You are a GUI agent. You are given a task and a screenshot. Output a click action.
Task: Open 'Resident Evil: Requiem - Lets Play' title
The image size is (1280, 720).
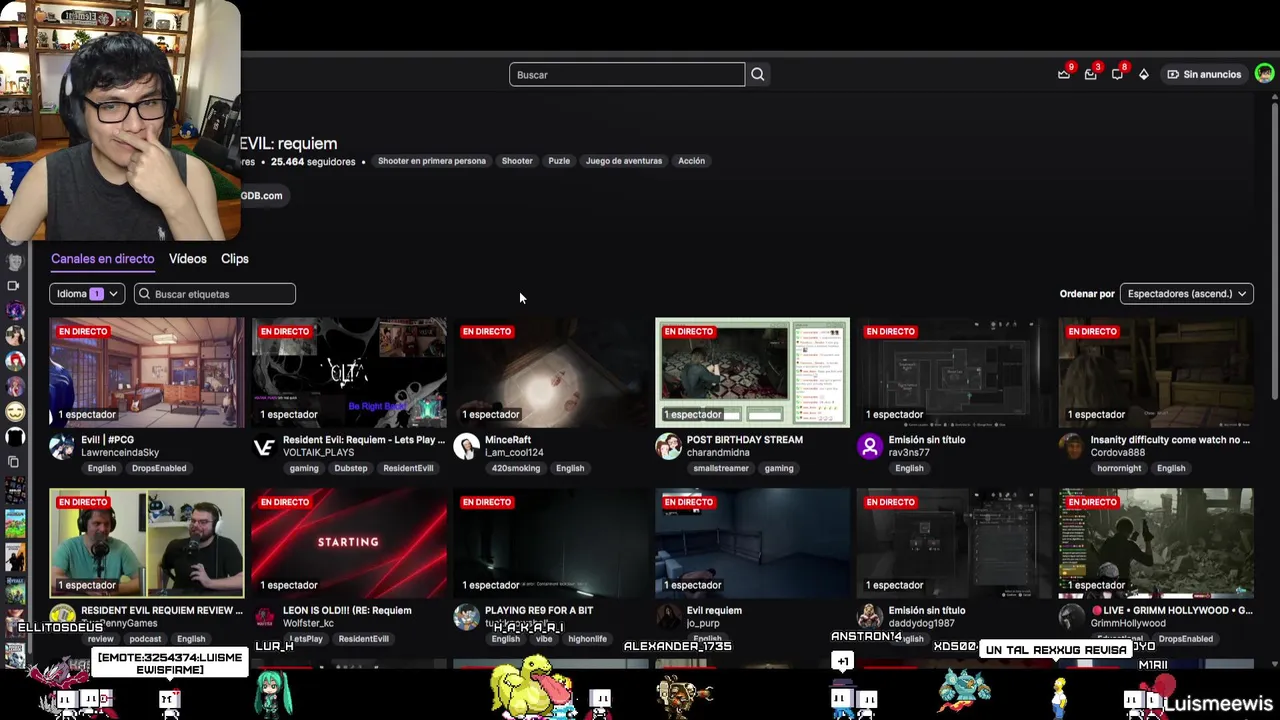[364, 440]
